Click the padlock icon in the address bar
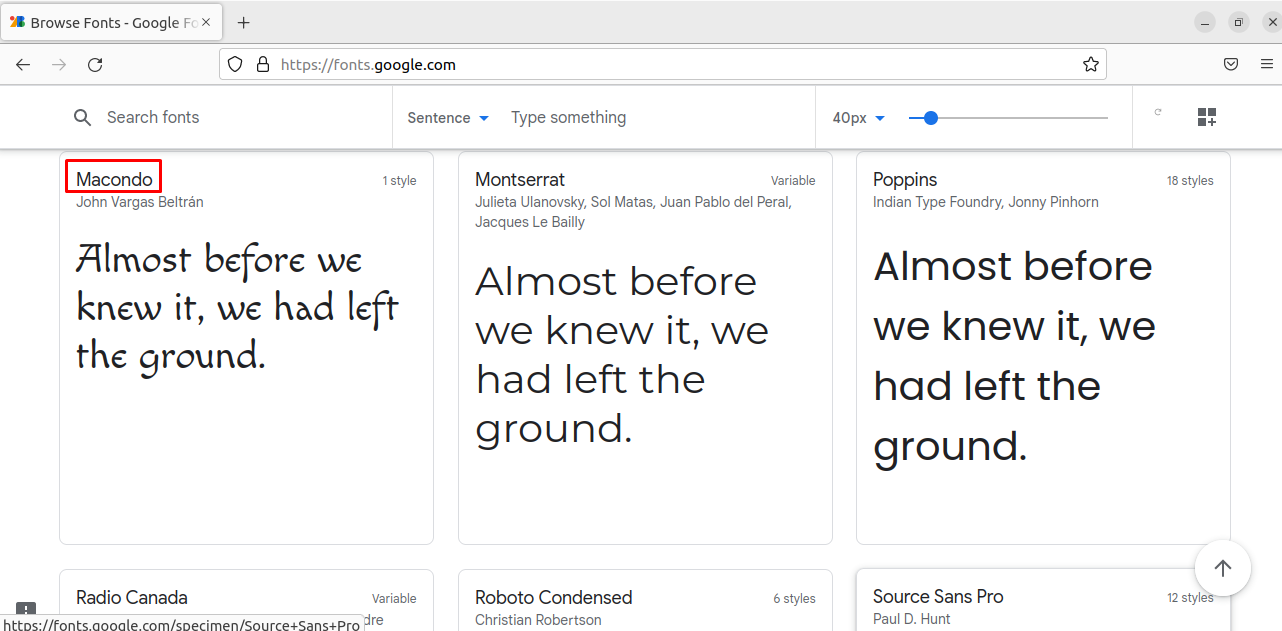1282x631 pixels. click(262, 63)
